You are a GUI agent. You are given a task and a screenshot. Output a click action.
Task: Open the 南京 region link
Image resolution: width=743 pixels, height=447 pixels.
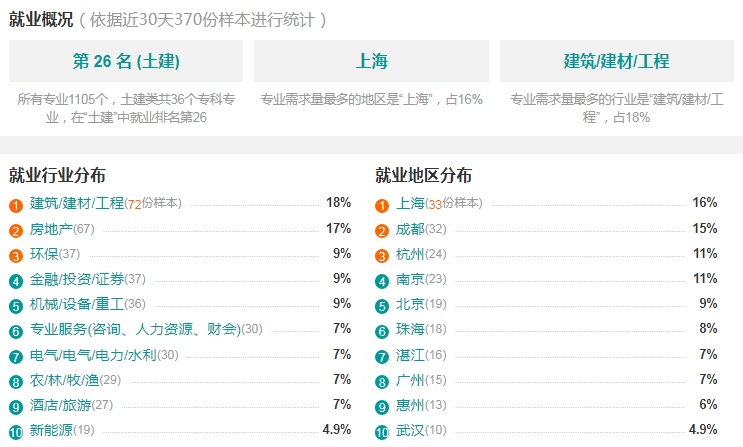click(x=410, y=279)
